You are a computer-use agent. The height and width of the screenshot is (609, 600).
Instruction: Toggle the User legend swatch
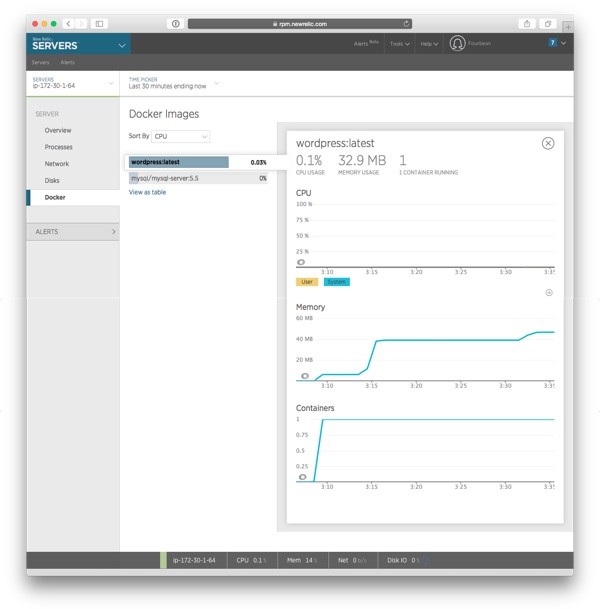point(307,282)
